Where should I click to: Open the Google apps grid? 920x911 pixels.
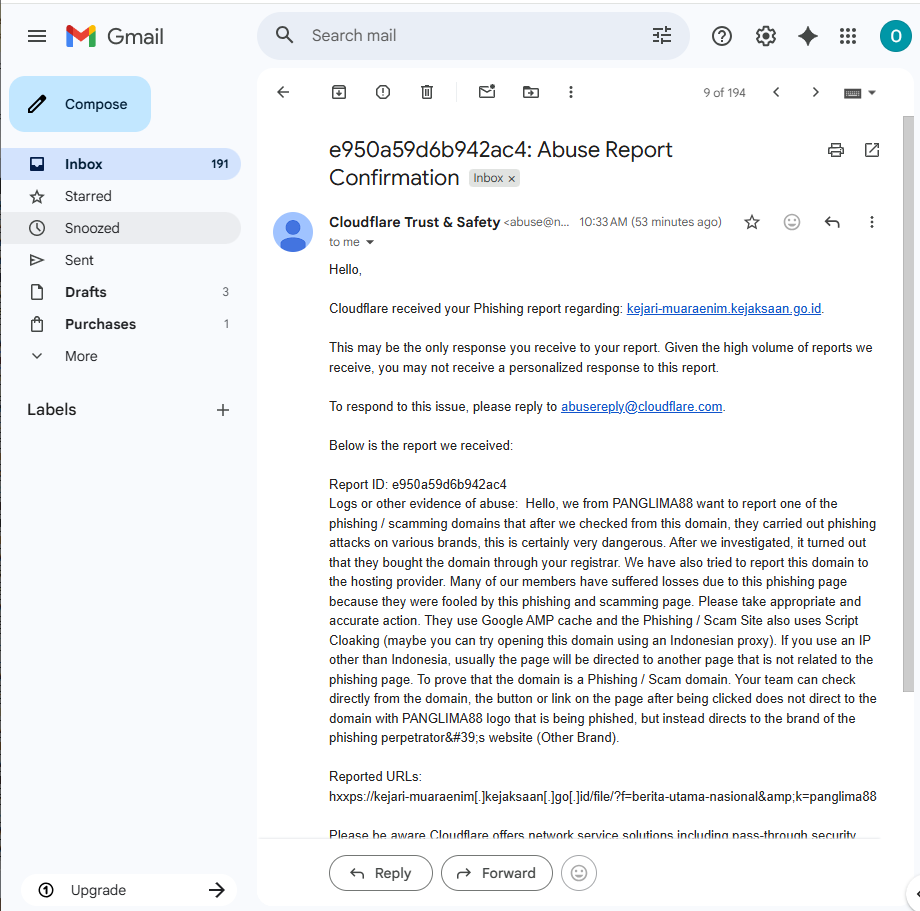(x=848, y=36)
